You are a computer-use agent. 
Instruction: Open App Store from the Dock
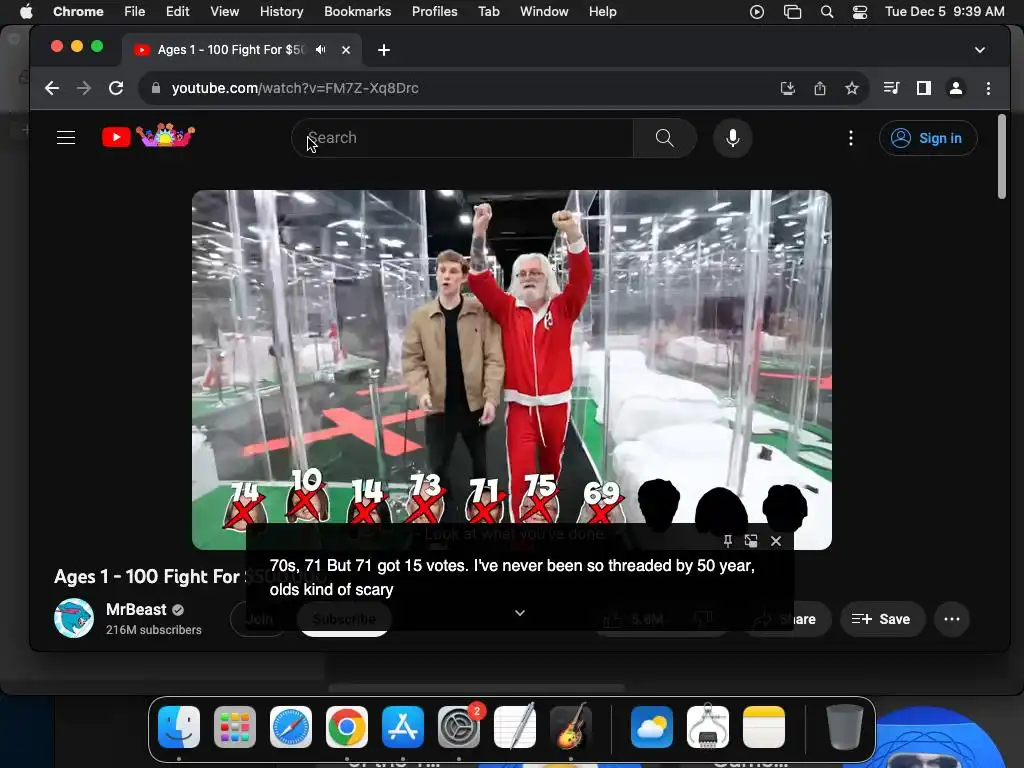[x=403, y=727]
